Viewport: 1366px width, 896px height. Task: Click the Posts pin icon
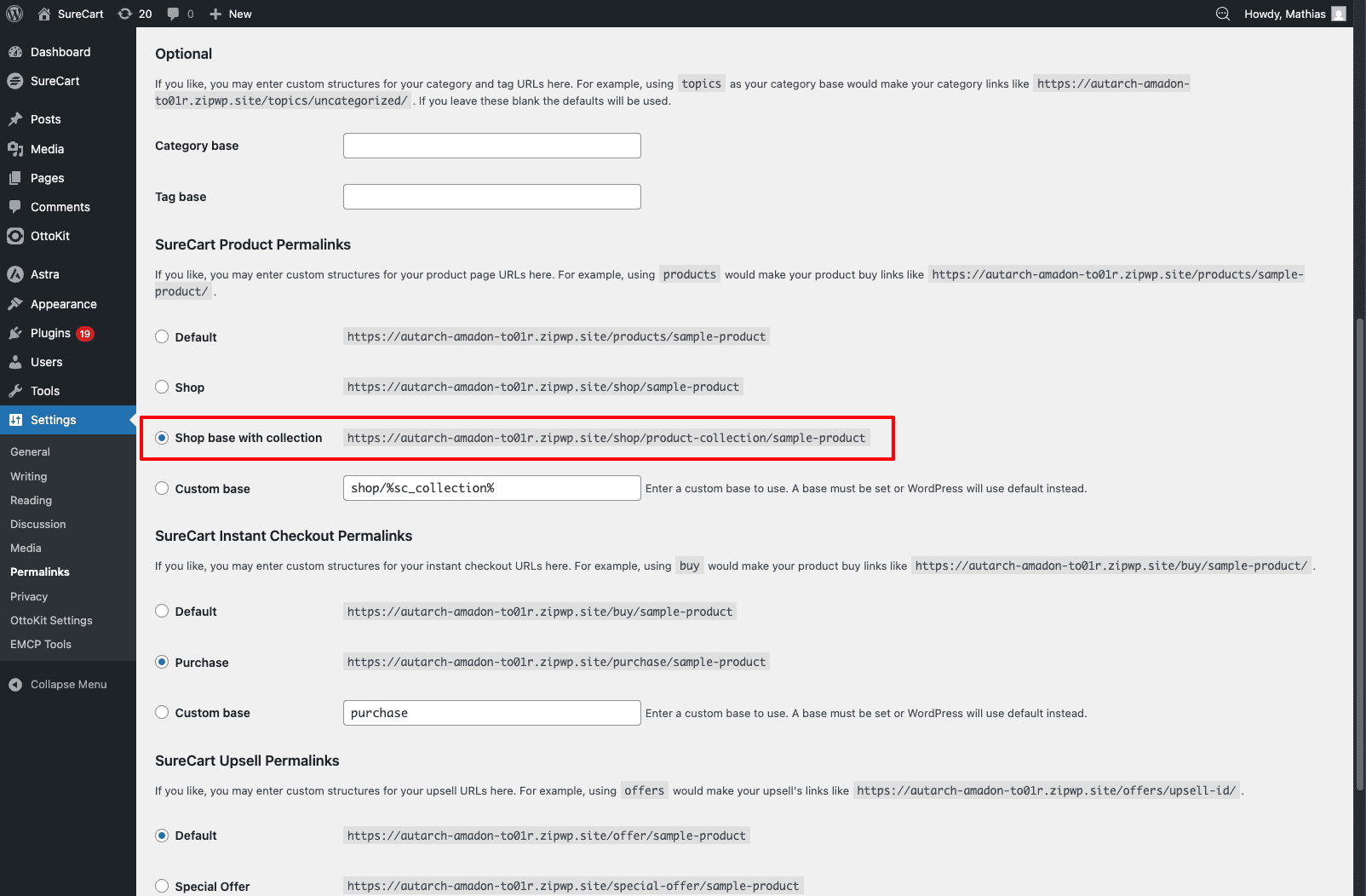point(15,119)
